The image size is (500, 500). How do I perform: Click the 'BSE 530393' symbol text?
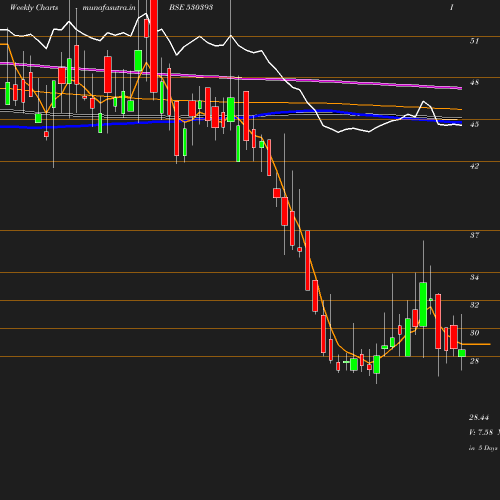191,7
